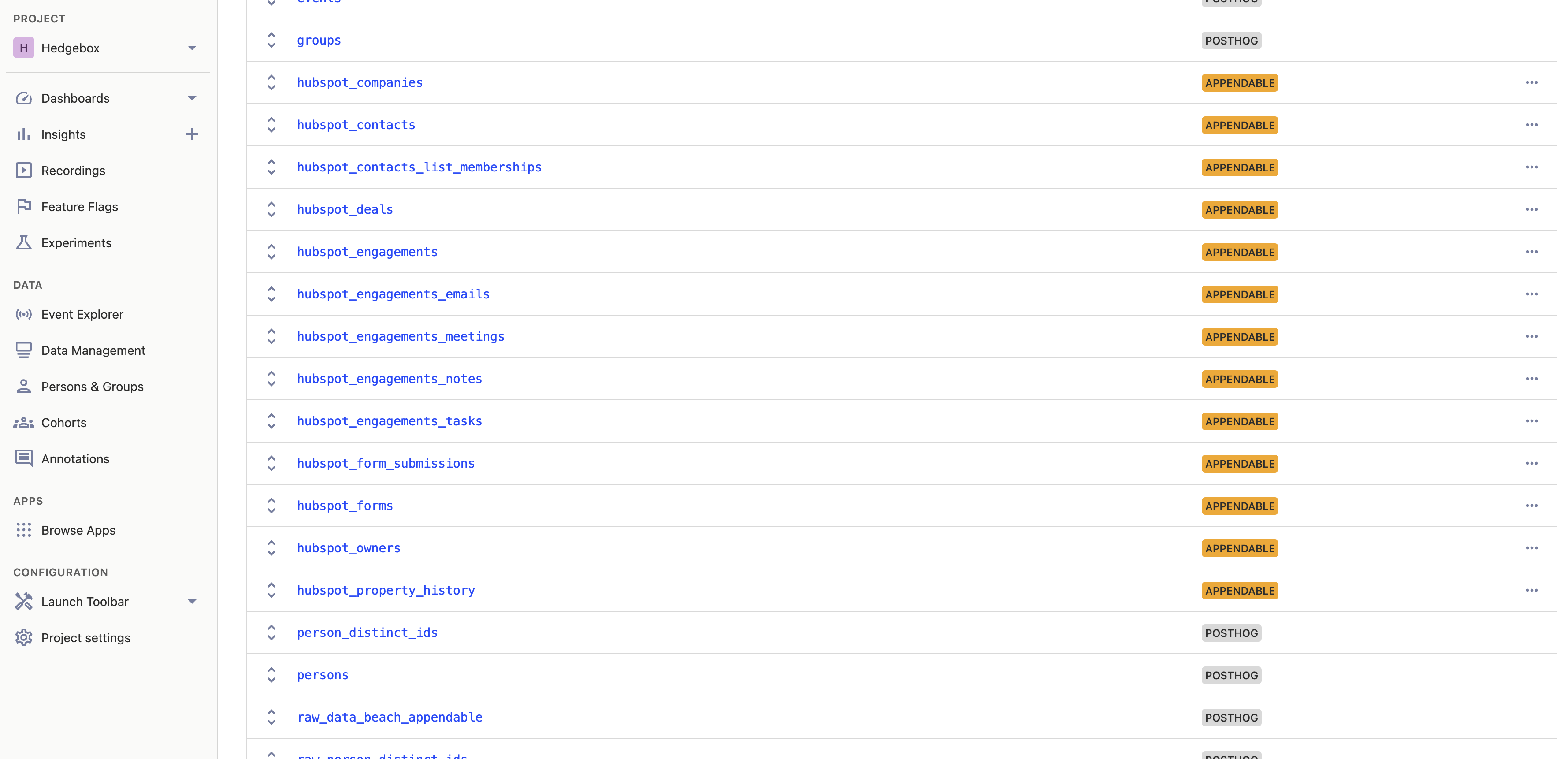Expand the Dashboards submenu arrow

pos(192,99)
